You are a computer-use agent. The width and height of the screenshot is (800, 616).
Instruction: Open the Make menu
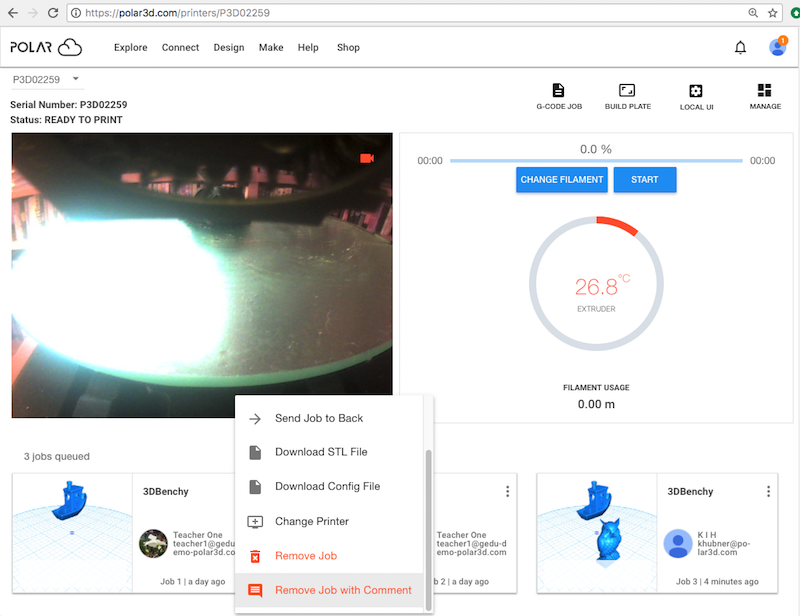tap(271, 47)
